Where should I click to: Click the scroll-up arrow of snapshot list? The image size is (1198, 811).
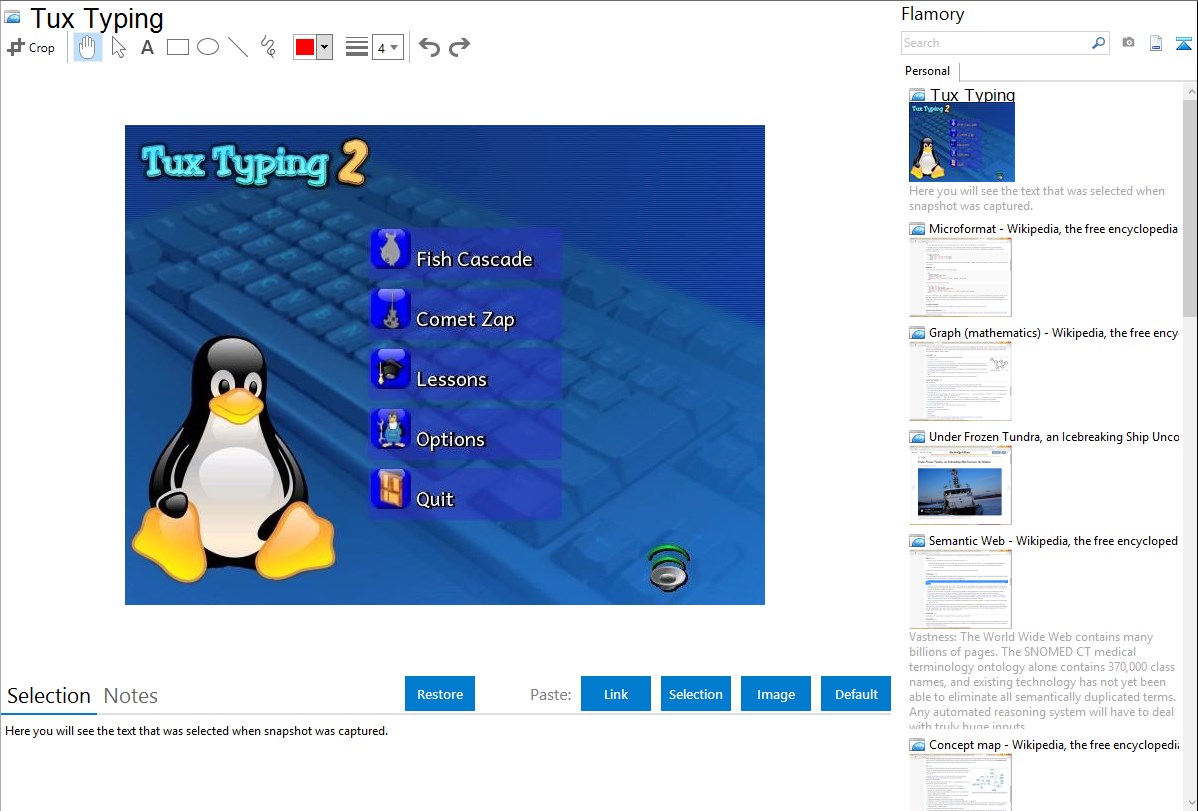coord(1190,91)
